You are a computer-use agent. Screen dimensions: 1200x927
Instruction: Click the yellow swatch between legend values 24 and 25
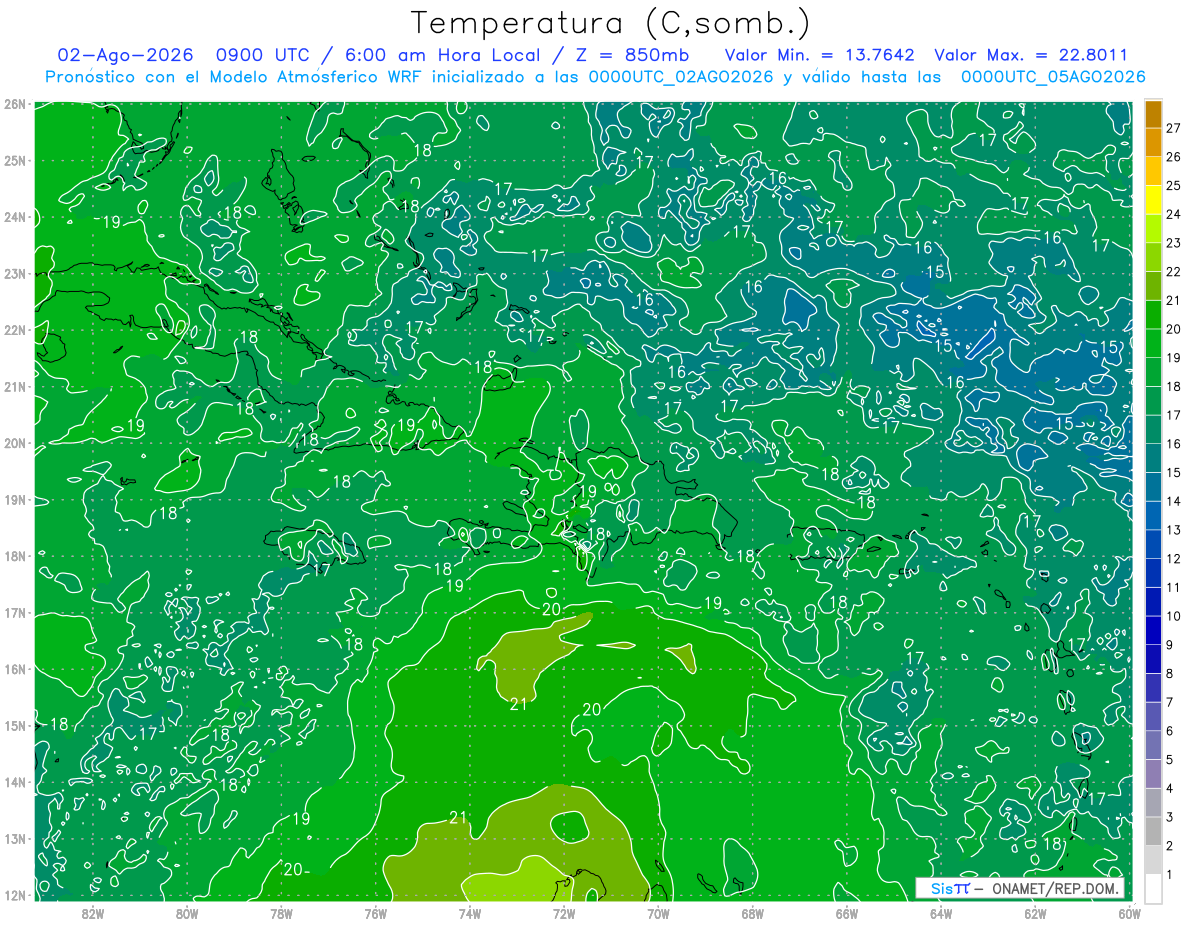point(1153,199)
